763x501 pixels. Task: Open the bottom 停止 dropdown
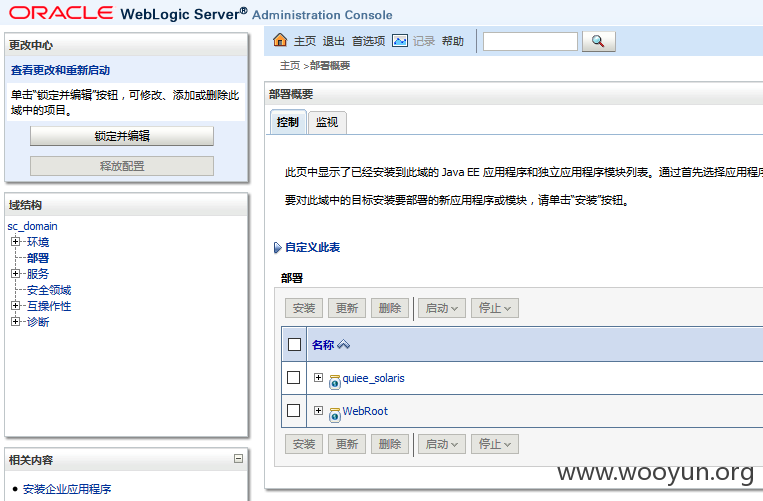coord(495,444)
